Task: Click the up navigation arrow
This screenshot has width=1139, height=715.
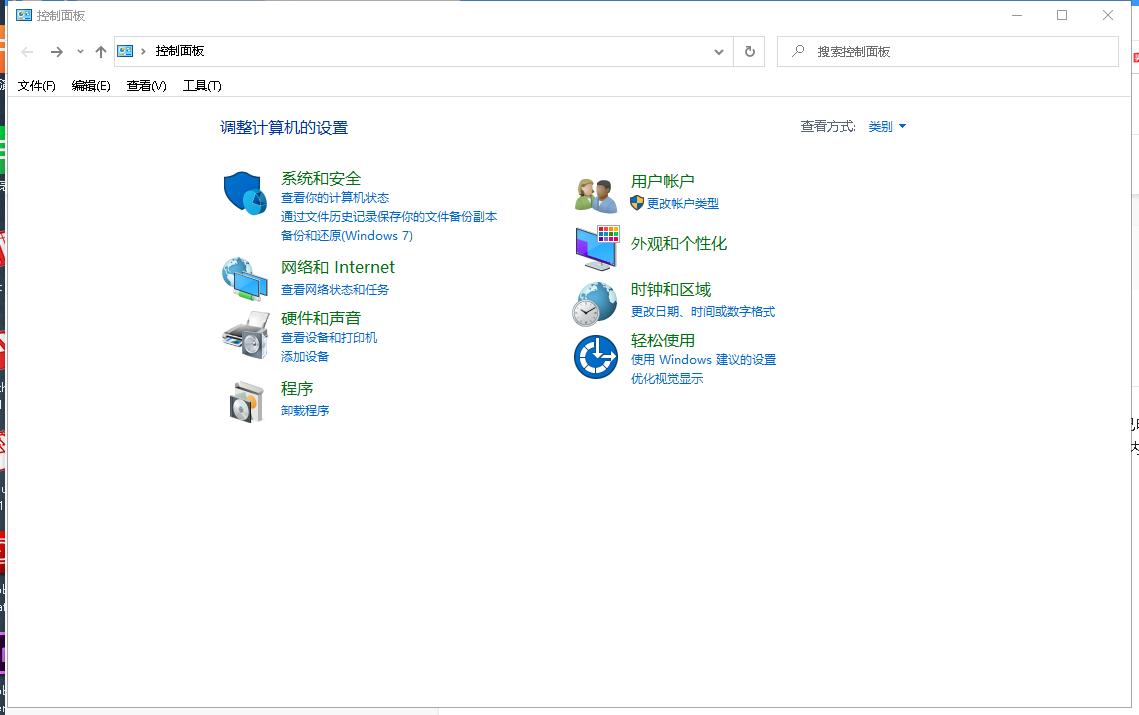Action: [x=101, y=51]
